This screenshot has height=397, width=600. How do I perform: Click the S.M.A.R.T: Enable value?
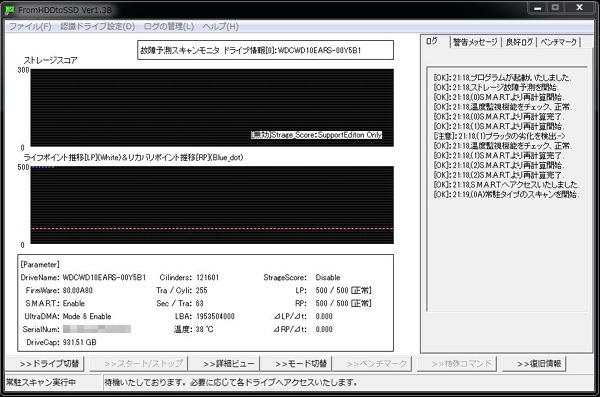(x=73, y=304)
